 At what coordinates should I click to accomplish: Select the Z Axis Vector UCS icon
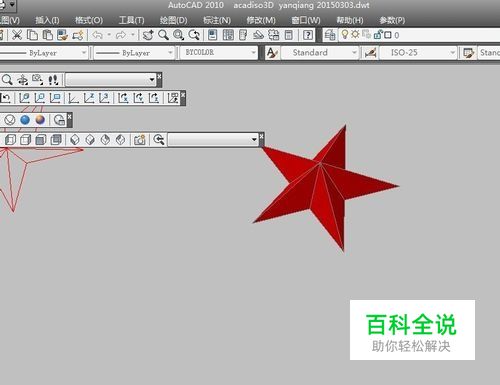(89, 98)
